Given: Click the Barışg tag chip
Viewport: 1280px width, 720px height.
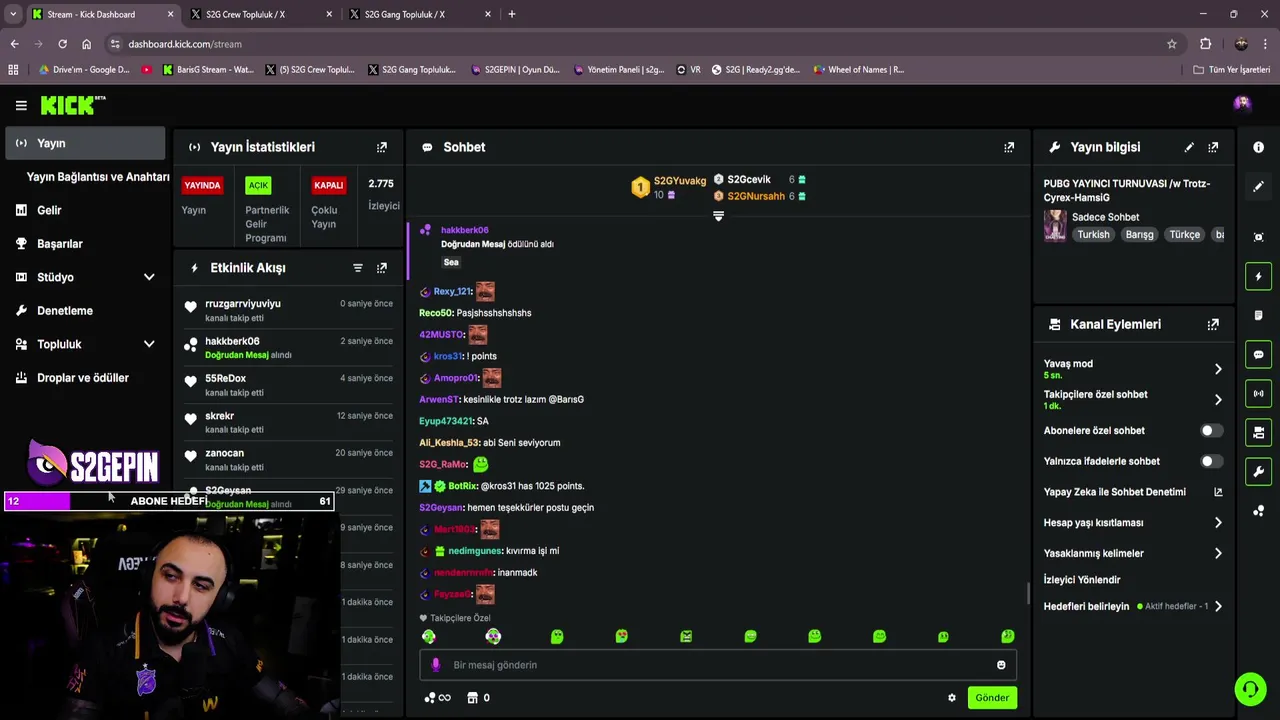Looking at the screenshot, I should click(x=1139, y=235).
